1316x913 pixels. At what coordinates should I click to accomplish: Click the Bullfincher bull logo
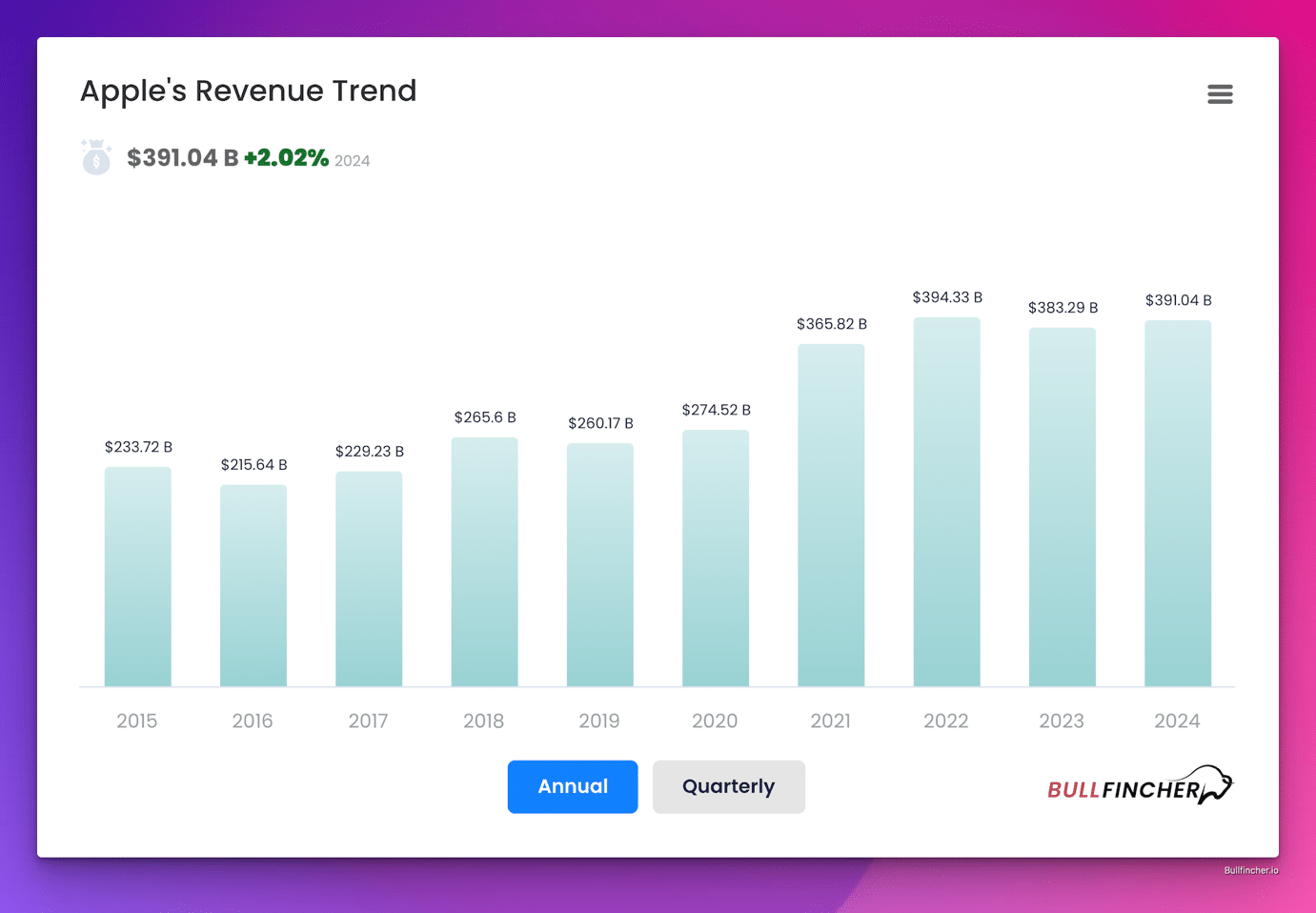(1140, 786)
